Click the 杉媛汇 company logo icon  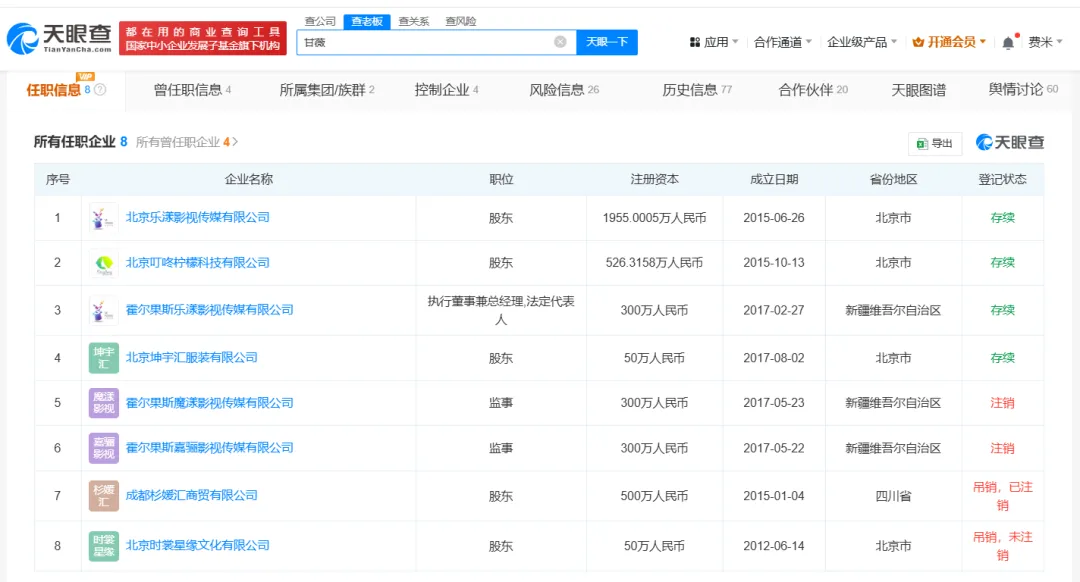[103, 495]
